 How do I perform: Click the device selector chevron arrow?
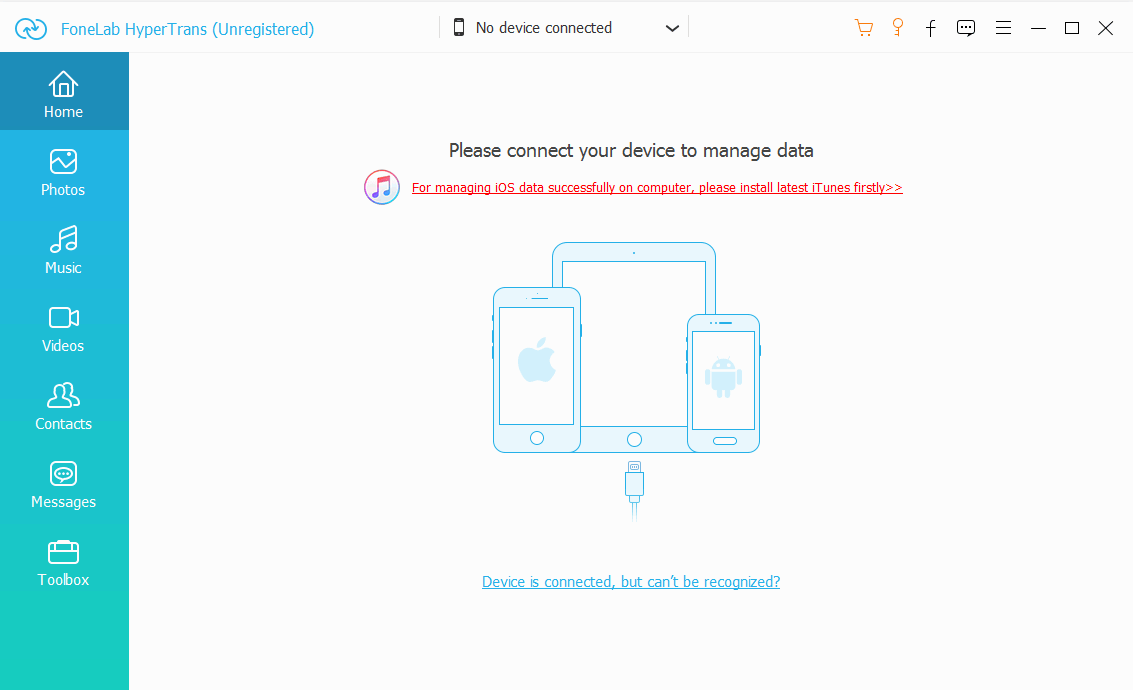[x=672, y=28]
